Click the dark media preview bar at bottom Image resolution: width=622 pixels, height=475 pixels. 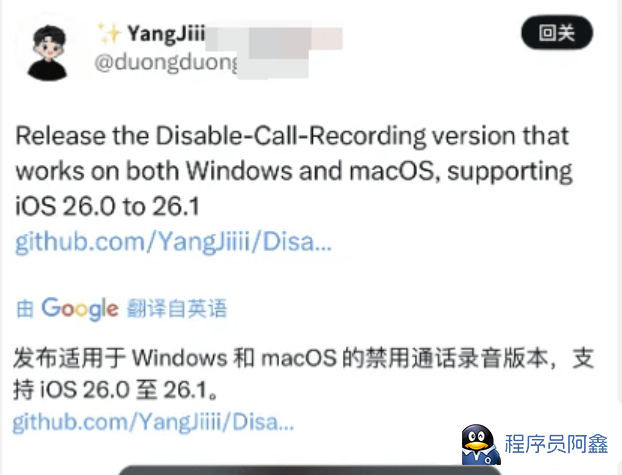click(x=310, y=470)
